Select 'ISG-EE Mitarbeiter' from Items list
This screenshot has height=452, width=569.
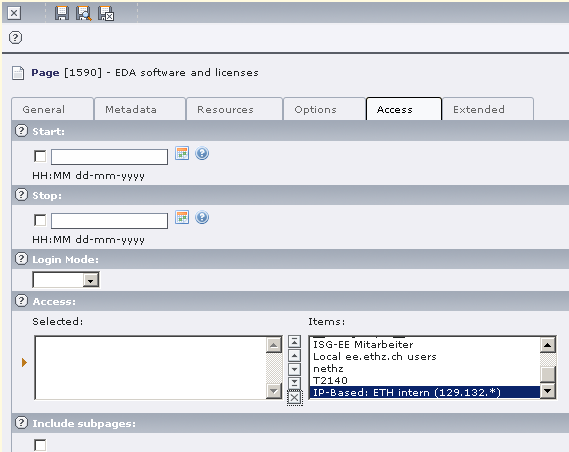click(363, 344)
